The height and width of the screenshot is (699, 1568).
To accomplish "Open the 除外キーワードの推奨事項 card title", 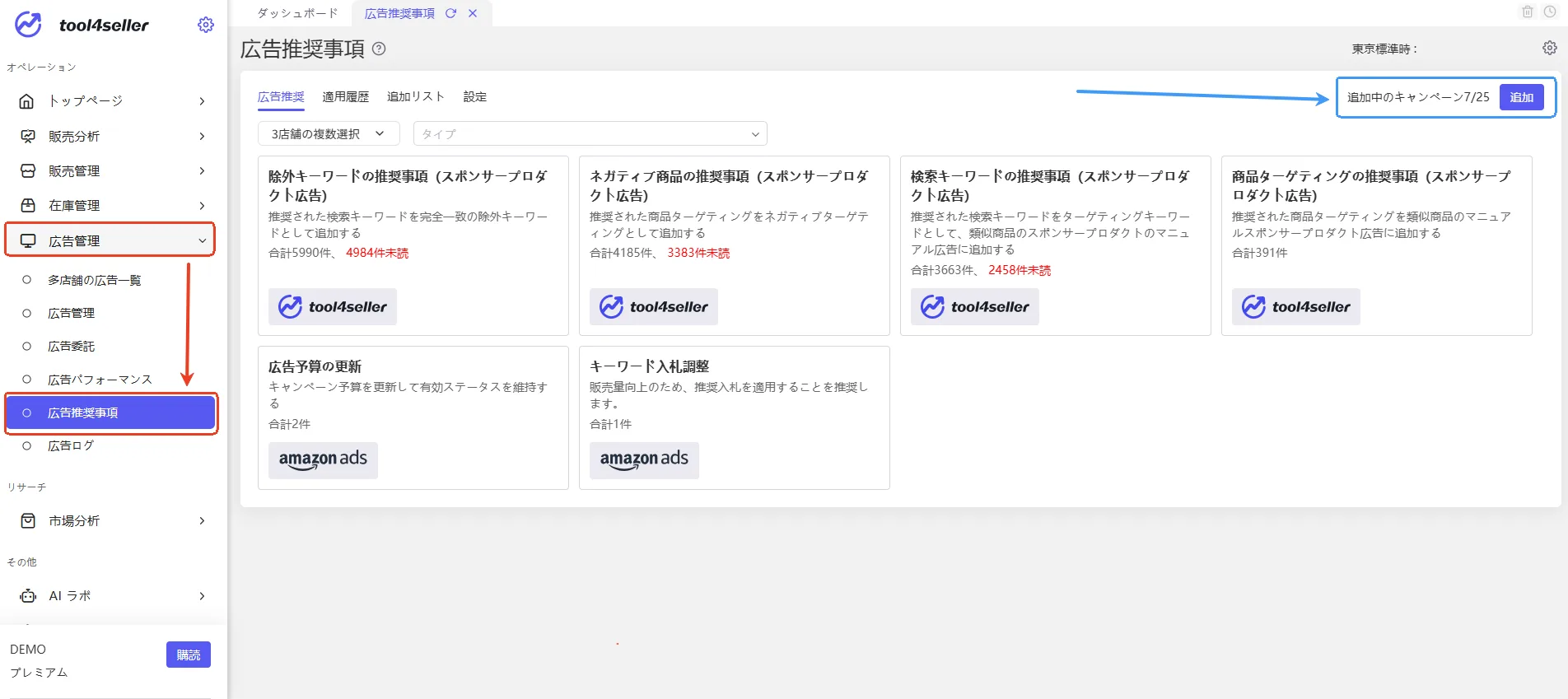I will pyautogui.click(x=408, y=185).
